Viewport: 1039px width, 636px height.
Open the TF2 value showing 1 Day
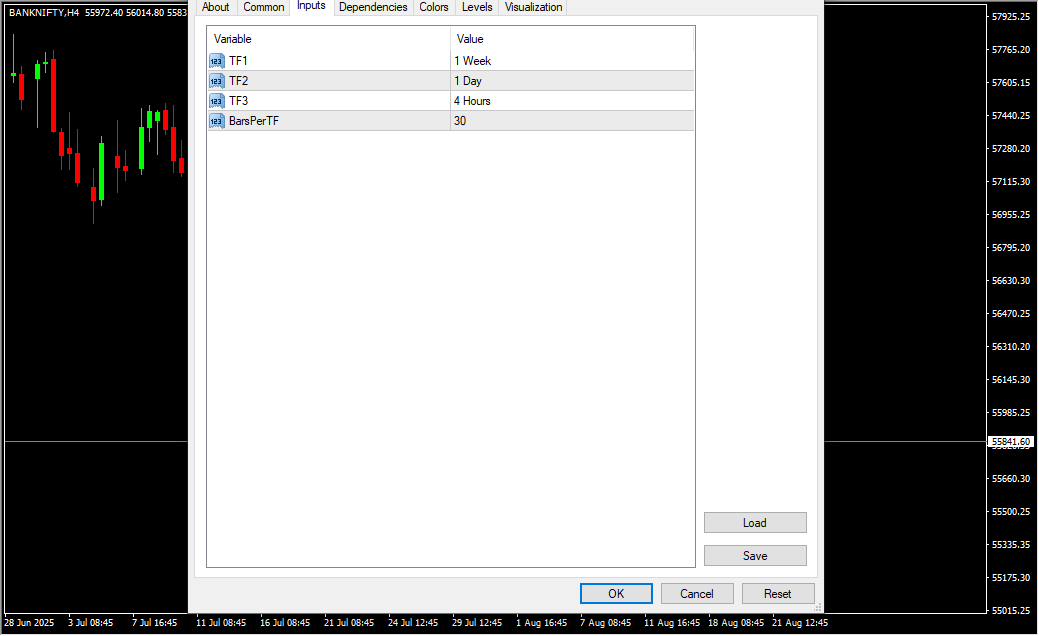point(571,81)
